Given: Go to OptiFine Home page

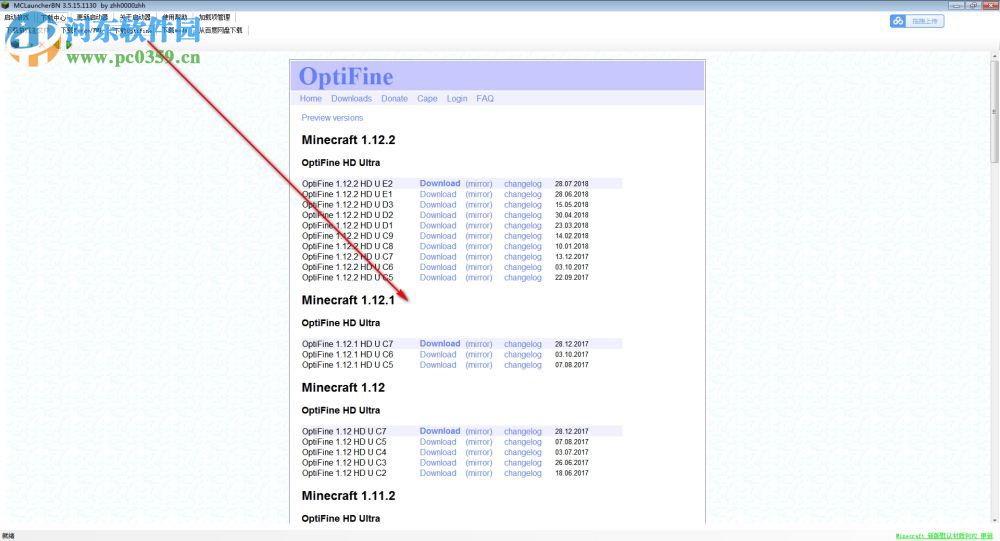Looking at the screenshot, I should (x=311, y=98).
